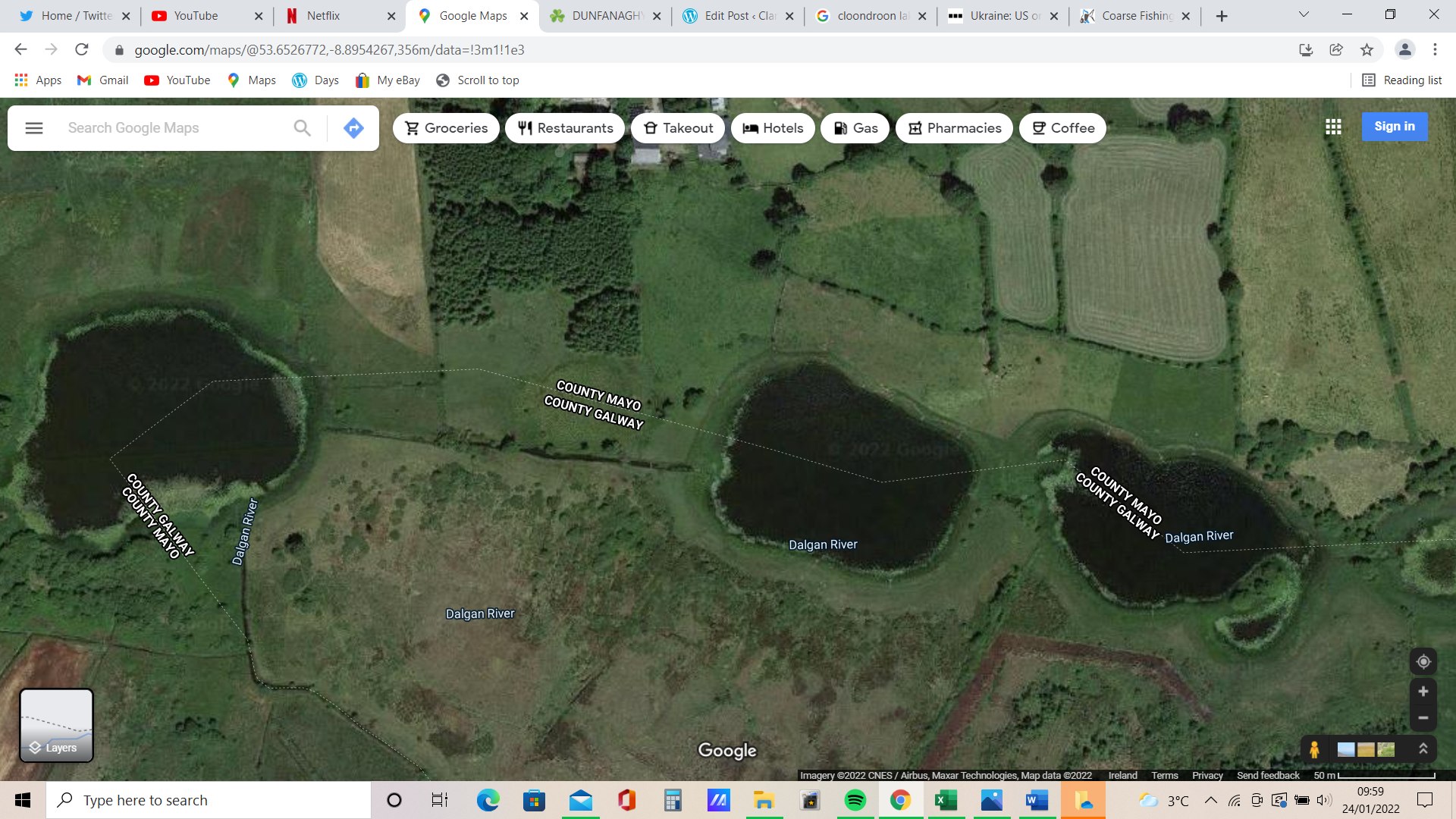Zoom in on the map
The width and height of the screenshot is (1456, 819).
pyautogui.click(x=1423, y=692)
